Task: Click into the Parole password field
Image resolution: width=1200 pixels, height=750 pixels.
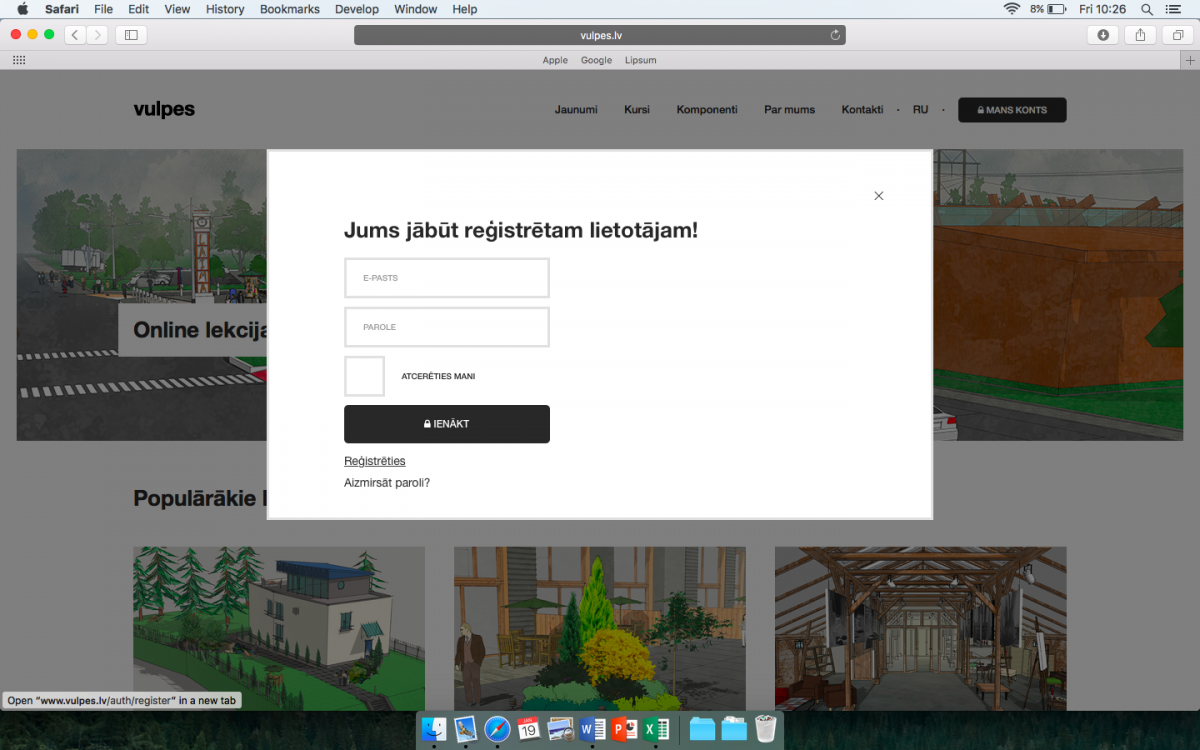Action: [447, 327]
